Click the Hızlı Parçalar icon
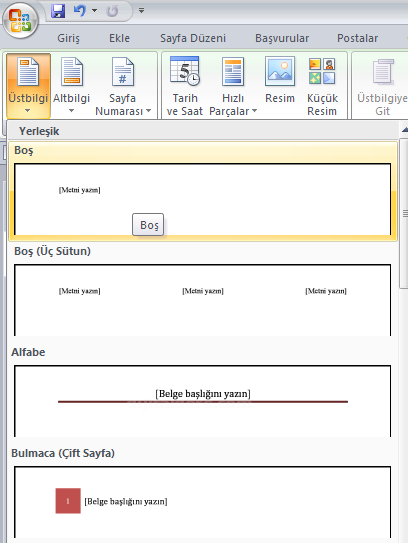The image size is (408, 544). pos(233,72)
